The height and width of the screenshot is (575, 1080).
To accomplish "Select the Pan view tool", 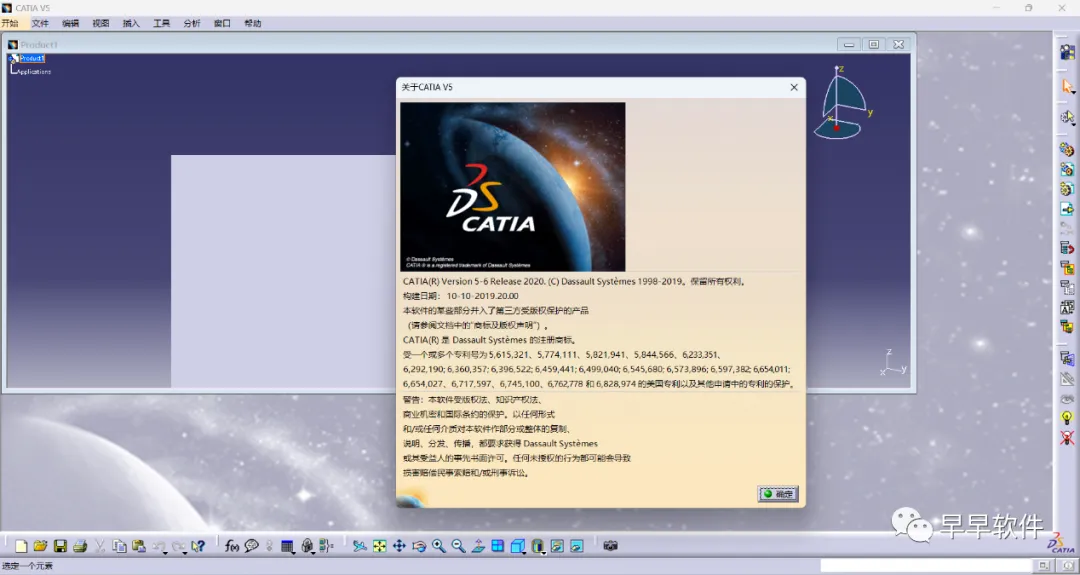I will coord(399,546).
